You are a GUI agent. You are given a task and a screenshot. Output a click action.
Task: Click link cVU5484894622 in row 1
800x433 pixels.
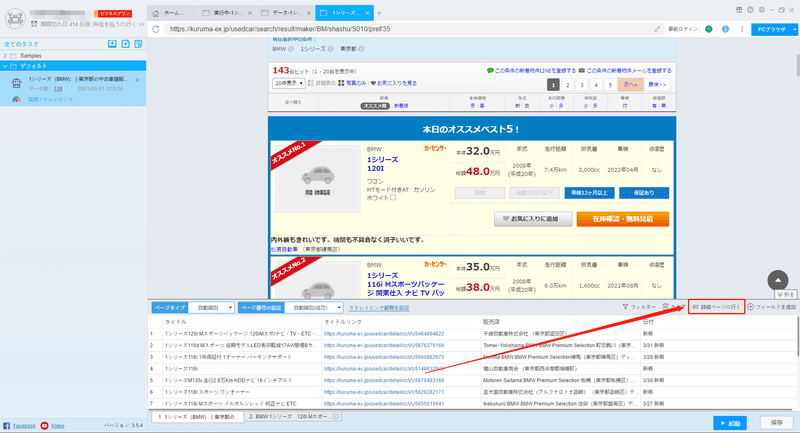click(x=384, y=334)
